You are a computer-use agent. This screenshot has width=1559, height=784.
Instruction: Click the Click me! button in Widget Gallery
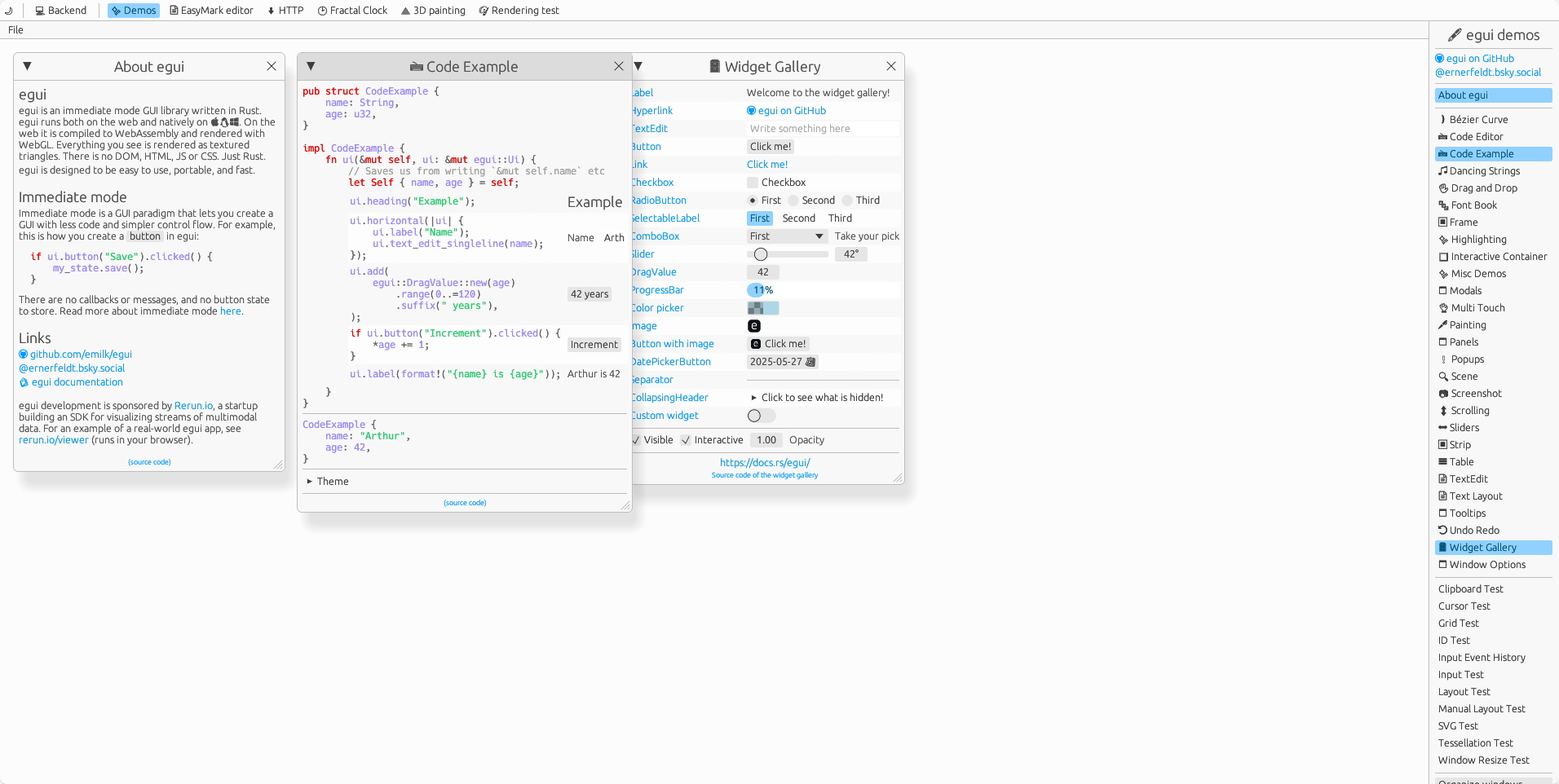point(771,147)
